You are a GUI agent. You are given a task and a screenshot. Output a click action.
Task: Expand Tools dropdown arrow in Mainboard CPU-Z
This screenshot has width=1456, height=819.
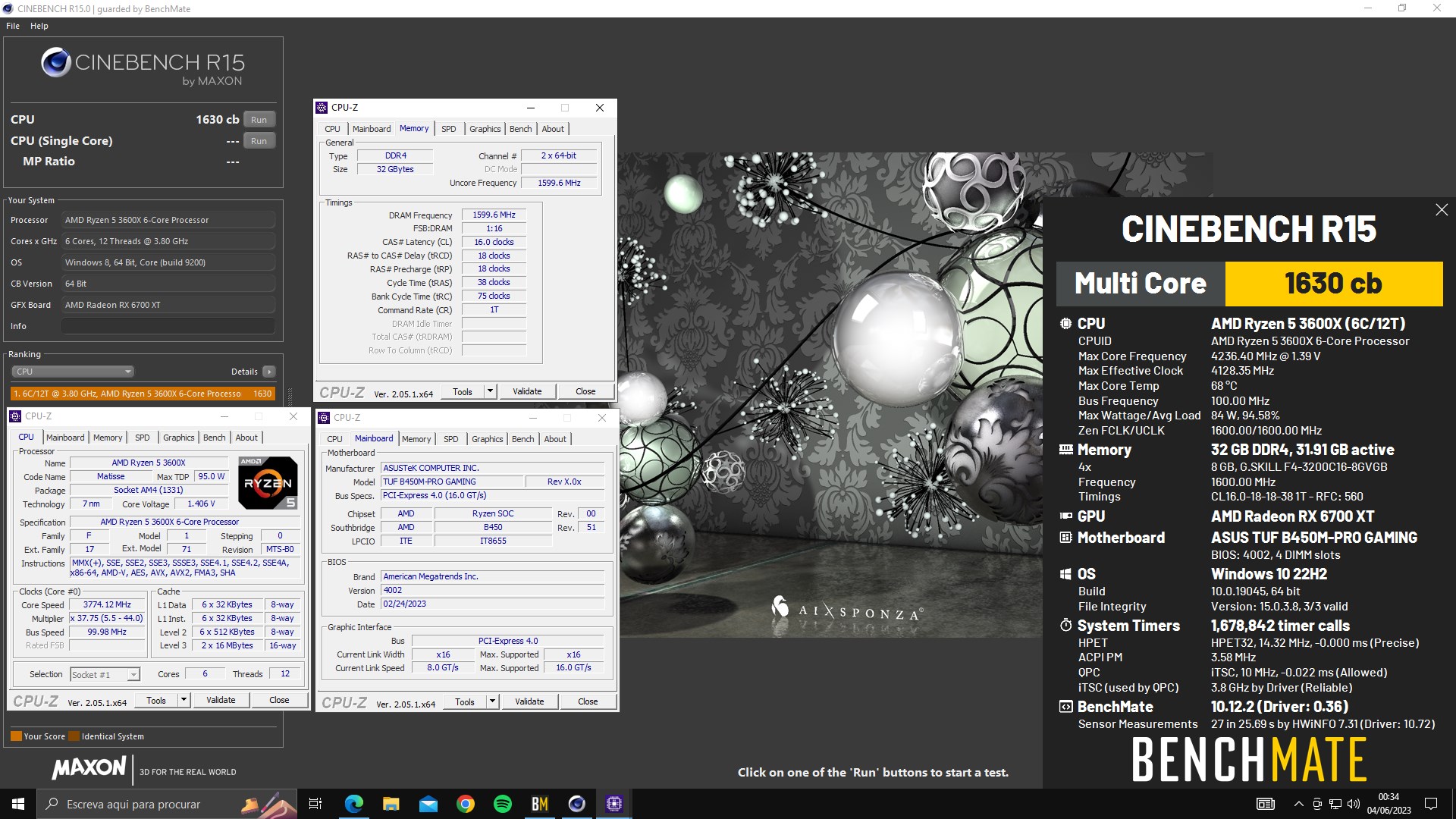(x=492, y=702)
